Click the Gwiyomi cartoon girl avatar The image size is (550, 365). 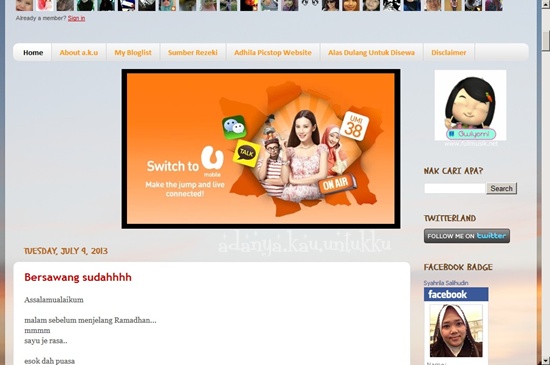(470, 105)
